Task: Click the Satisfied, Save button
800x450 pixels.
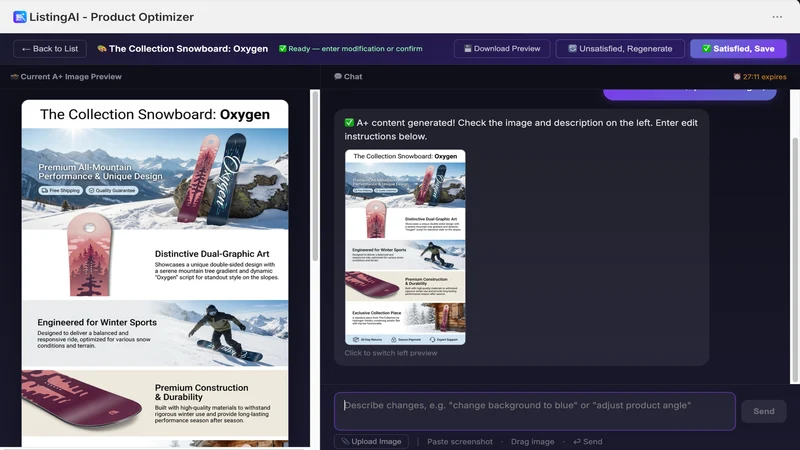Action: tap(738, 49)
